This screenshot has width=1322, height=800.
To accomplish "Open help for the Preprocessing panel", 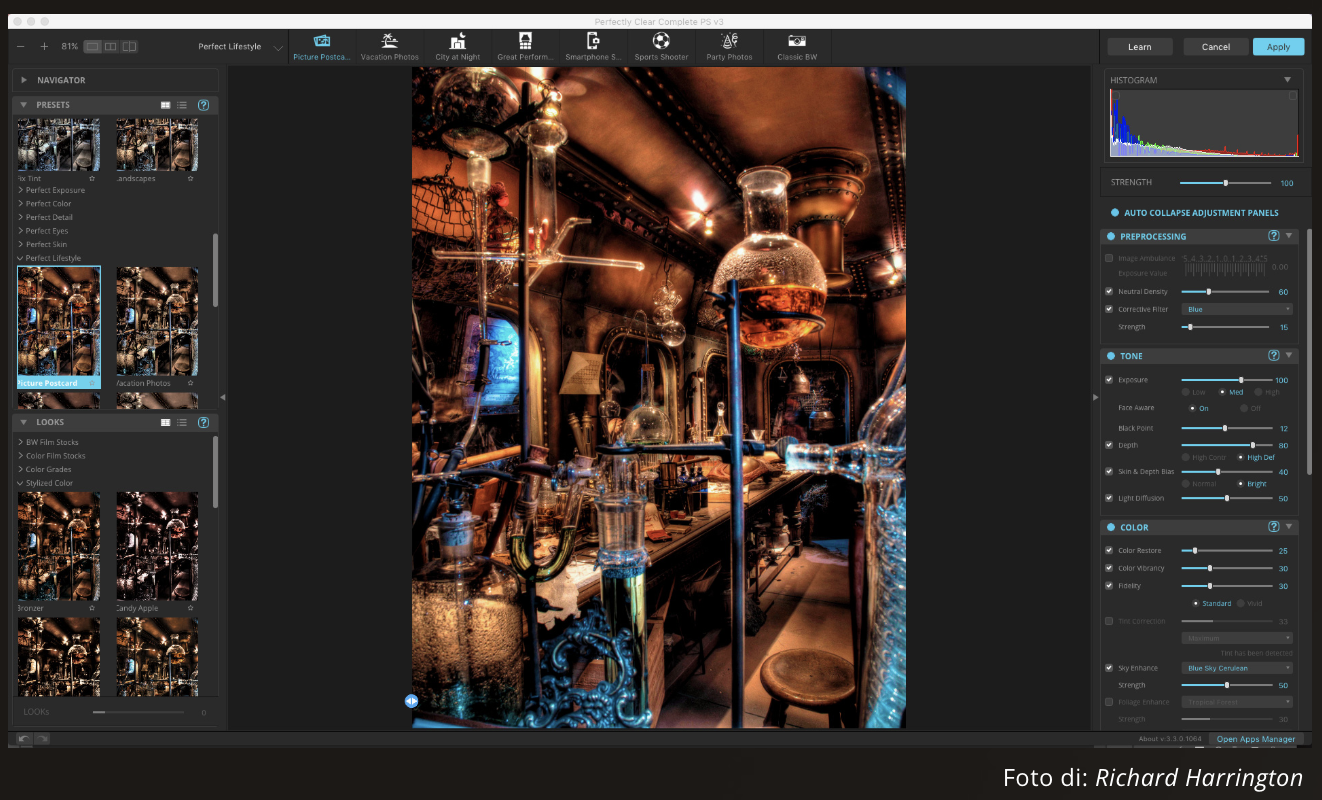I will (x=1274, y=236).
